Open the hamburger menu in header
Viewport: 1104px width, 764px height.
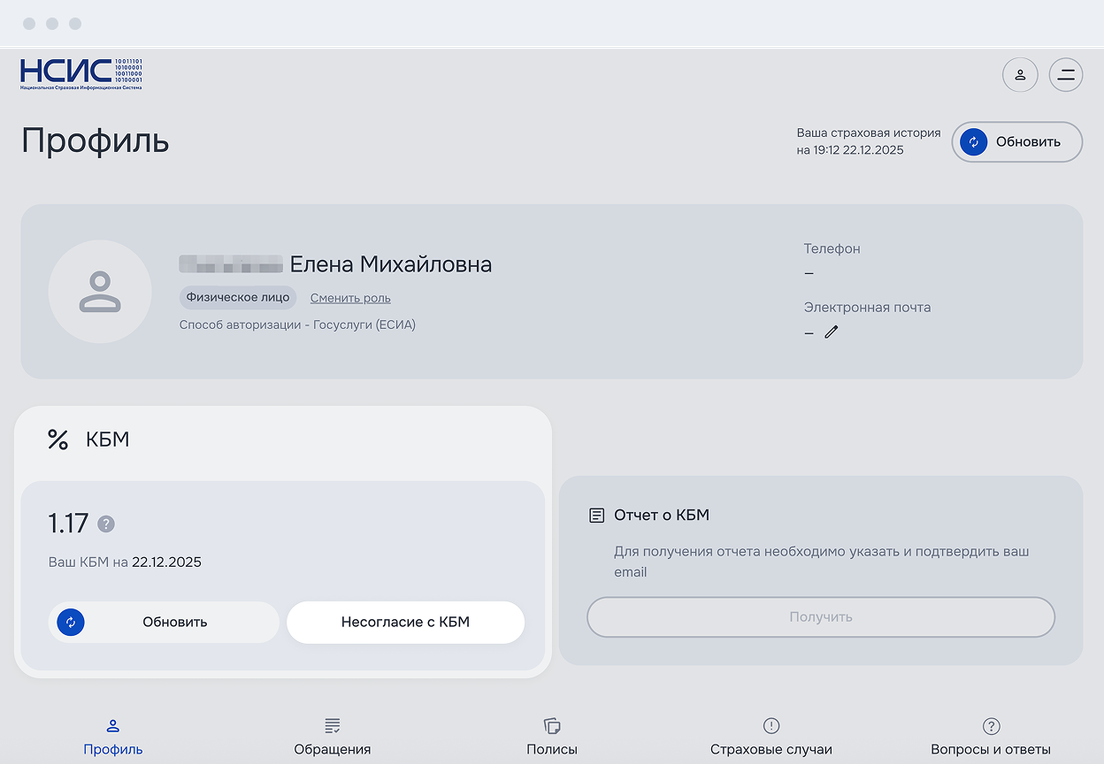pyautogui.click(x=1066, y=75)
